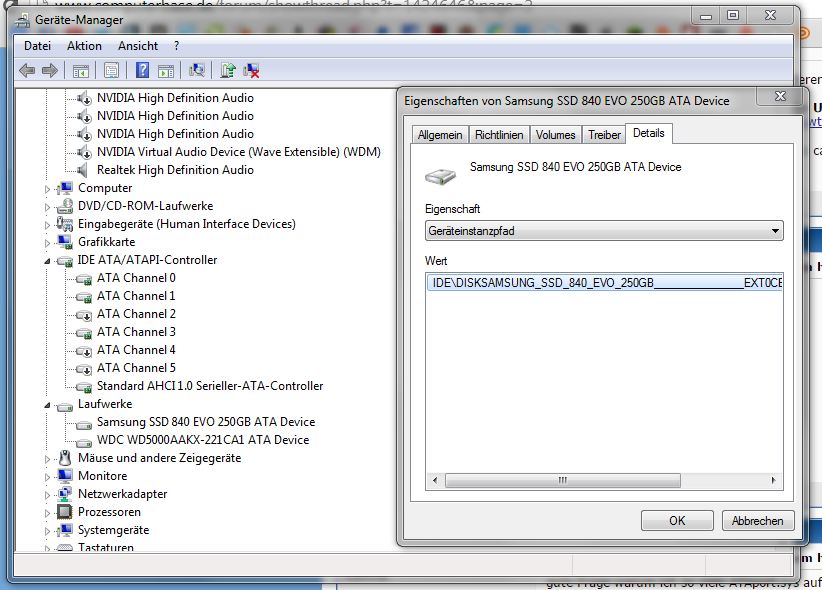Click the Prozessoren chip icon
This screenshot has height=590, width=822.
(64, 512)
